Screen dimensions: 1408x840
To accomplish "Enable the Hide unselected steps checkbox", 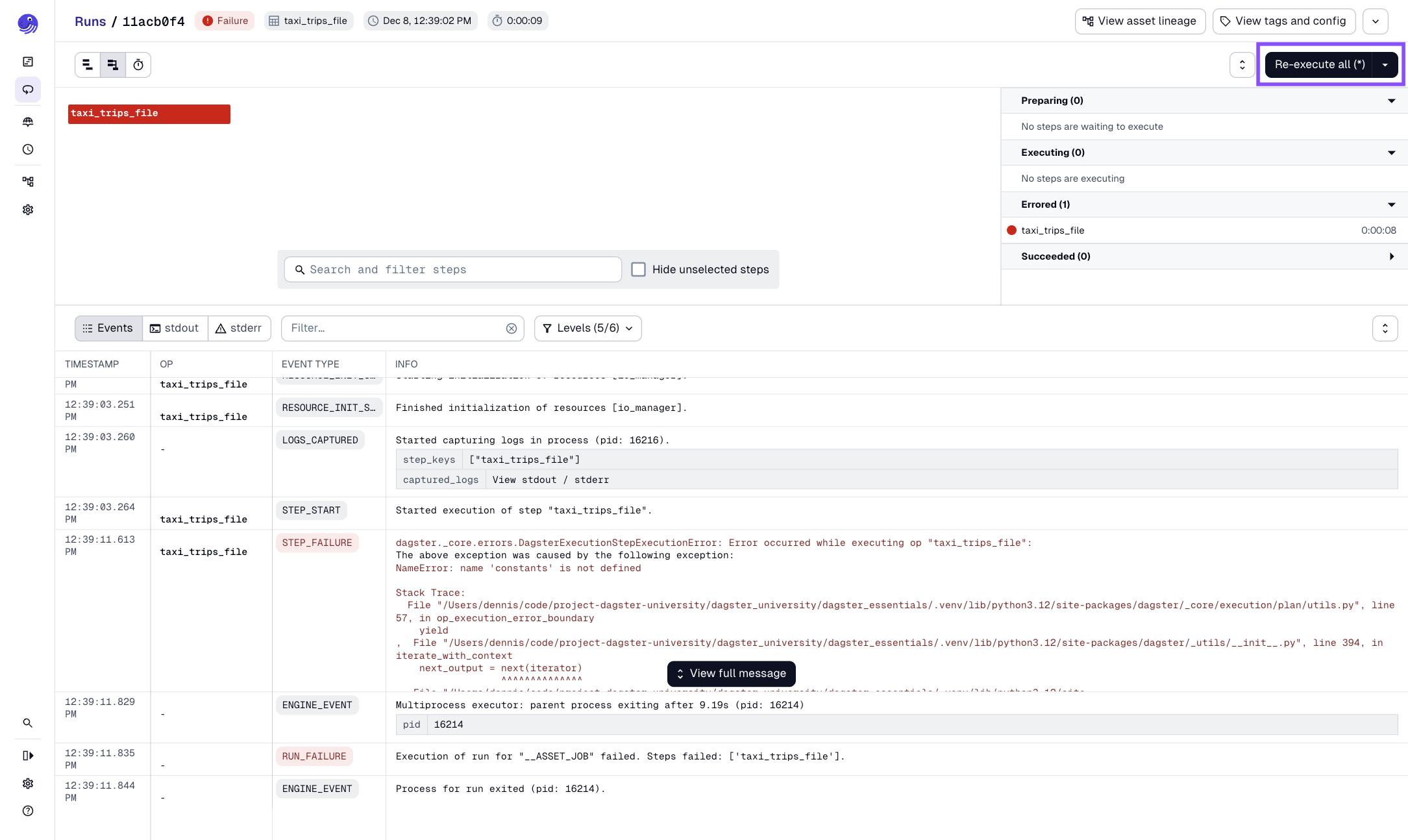I will click(x=639, y=269).
